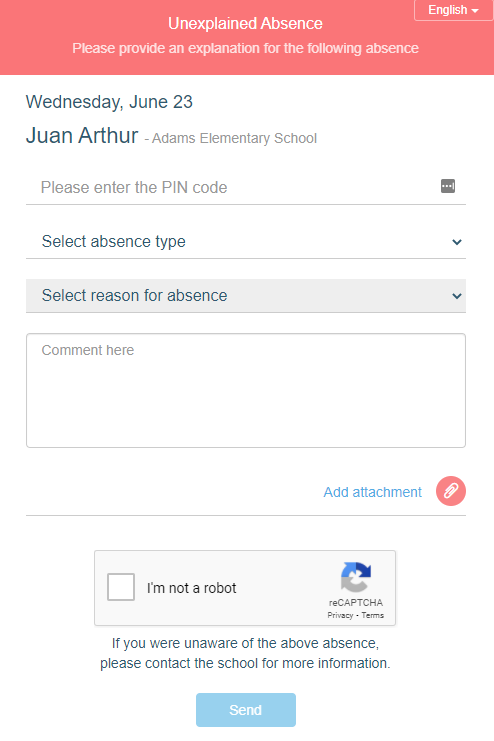Viewport: 494px width, 741px height.
Task: Click the Add attachment link
Action: pyautogui.click(x=373, y=492)
